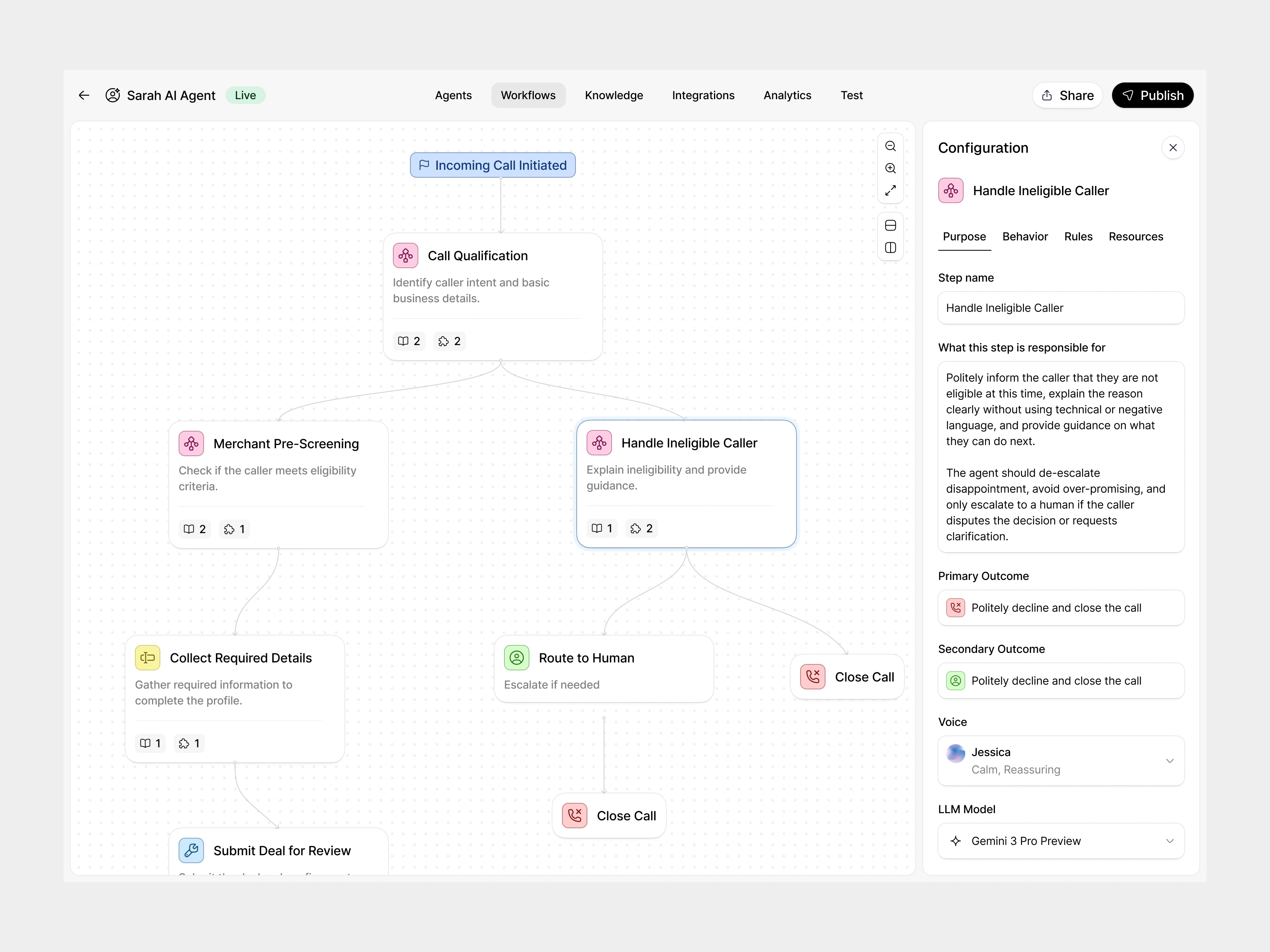Viewport: 1270px width, 952px height.
Task: Open the Rules configuration tab
Action: [1078, 236]
